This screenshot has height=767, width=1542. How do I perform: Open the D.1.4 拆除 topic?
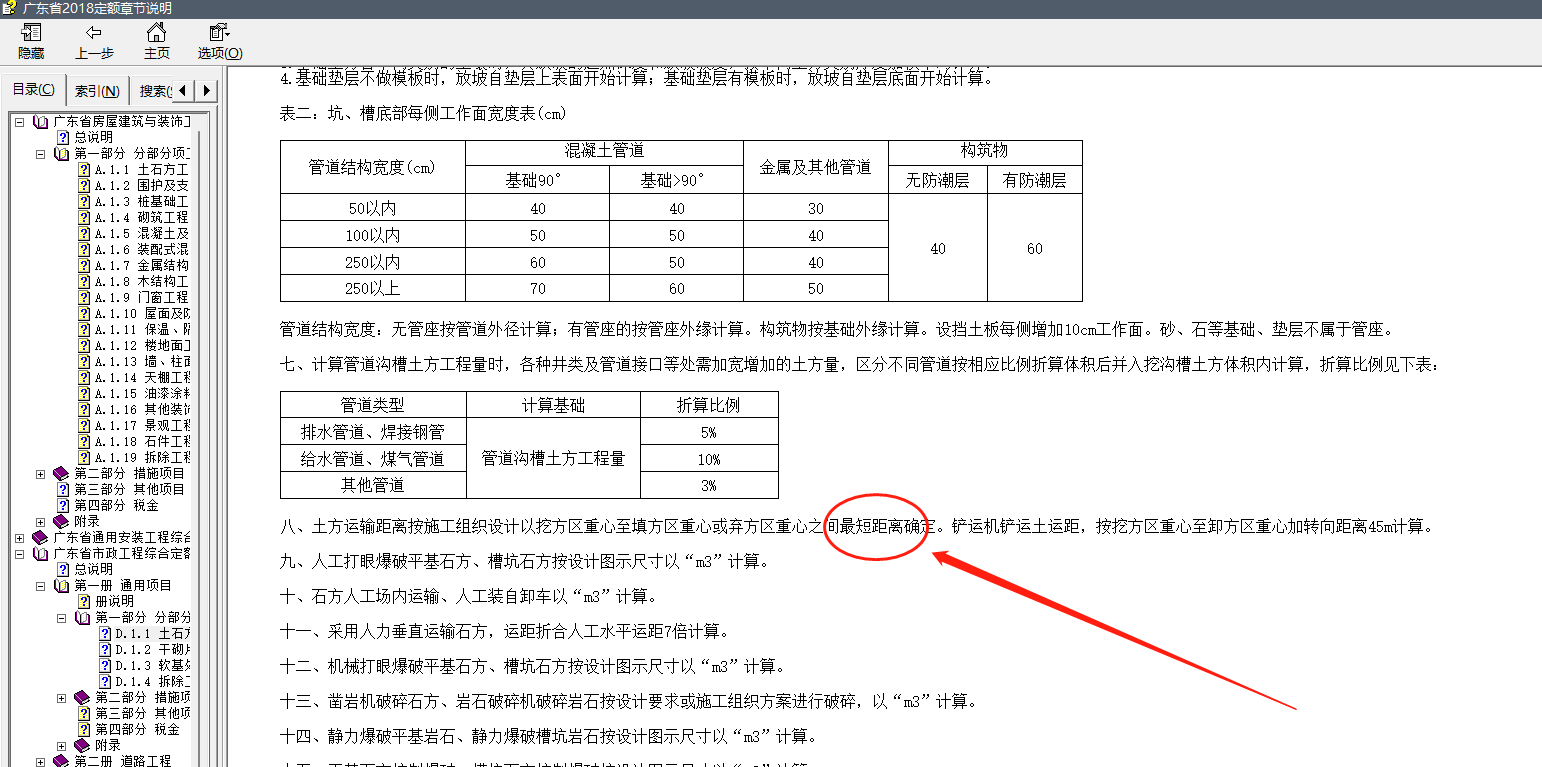(152, 681)
